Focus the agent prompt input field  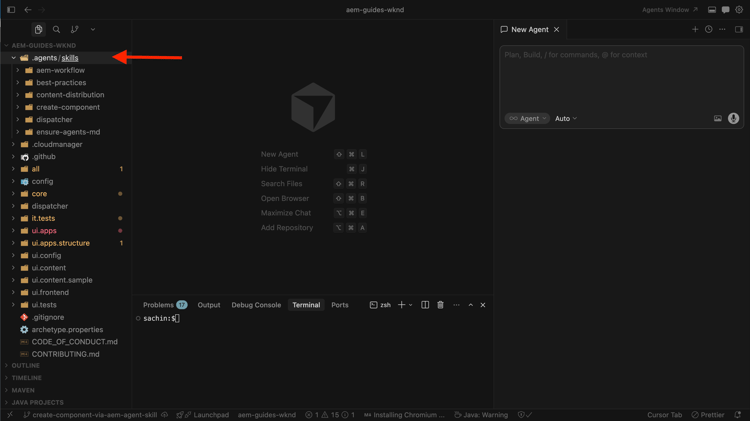coord(621,77)
